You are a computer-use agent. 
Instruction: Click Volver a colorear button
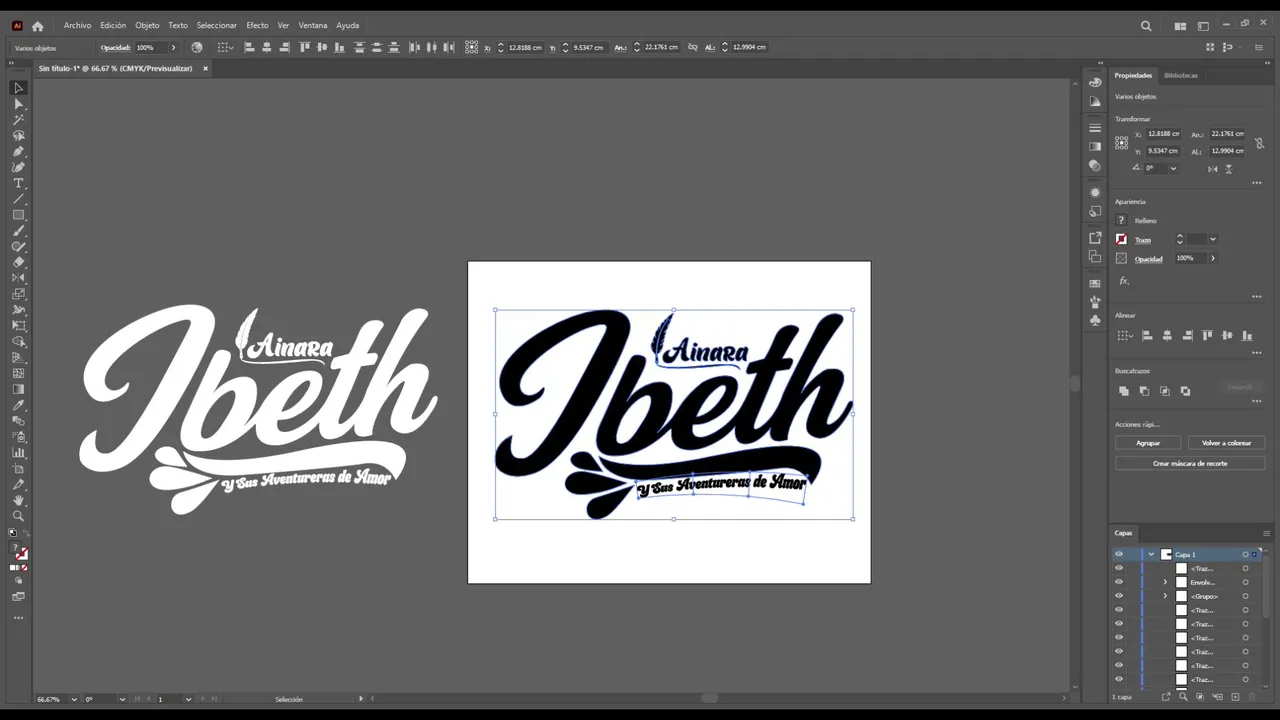1226,443
